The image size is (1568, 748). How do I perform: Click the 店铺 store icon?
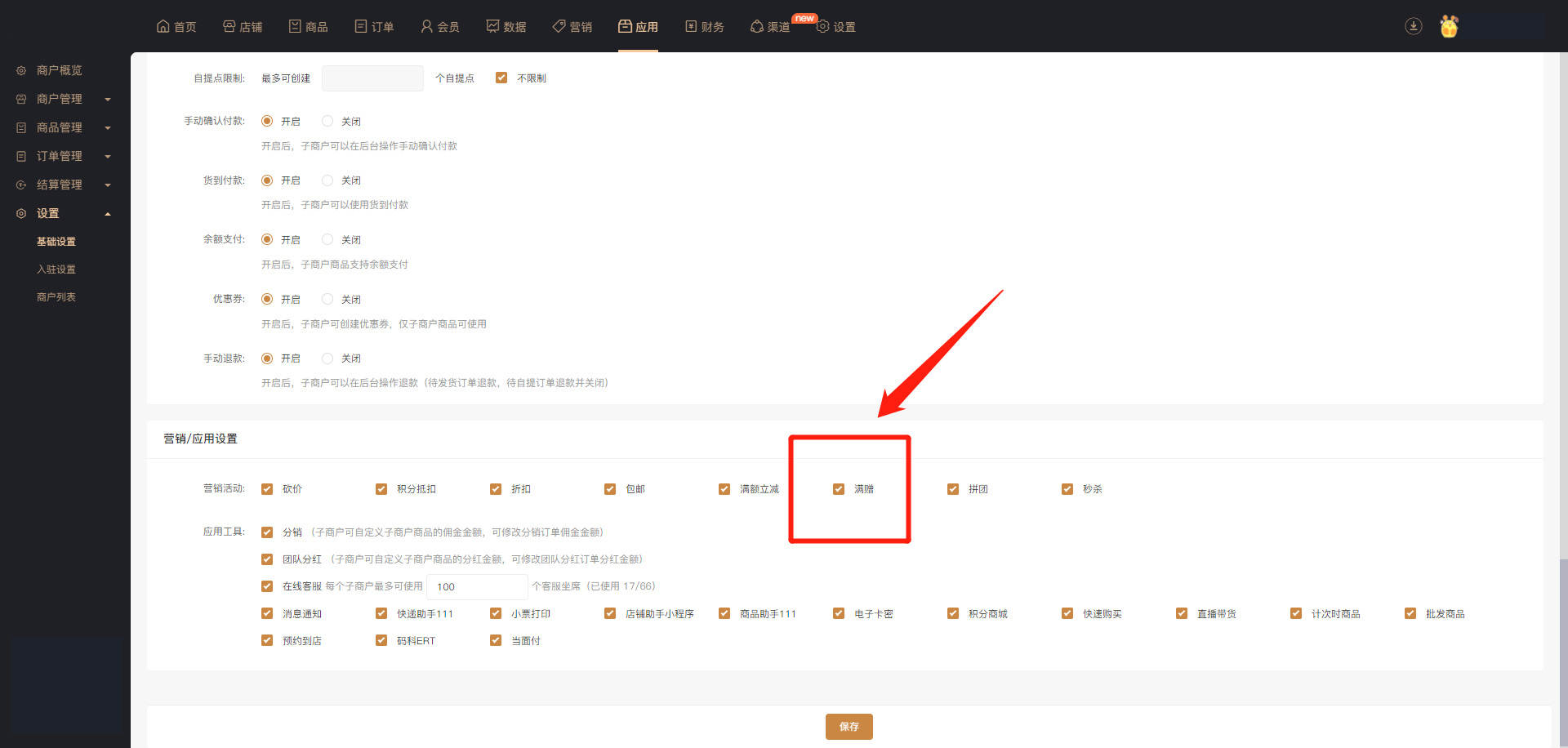(229, 26)
